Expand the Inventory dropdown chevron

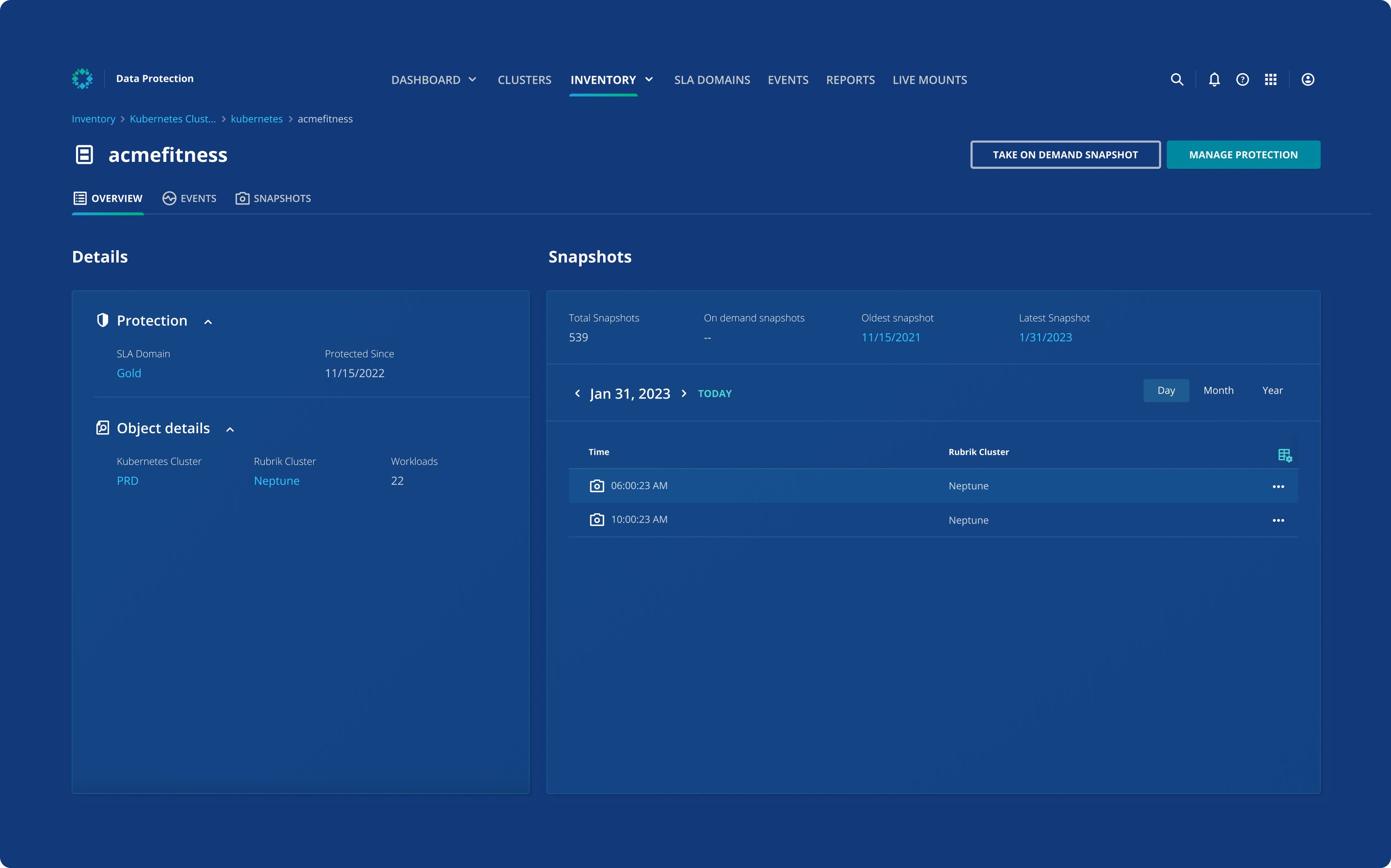point(649,80)
